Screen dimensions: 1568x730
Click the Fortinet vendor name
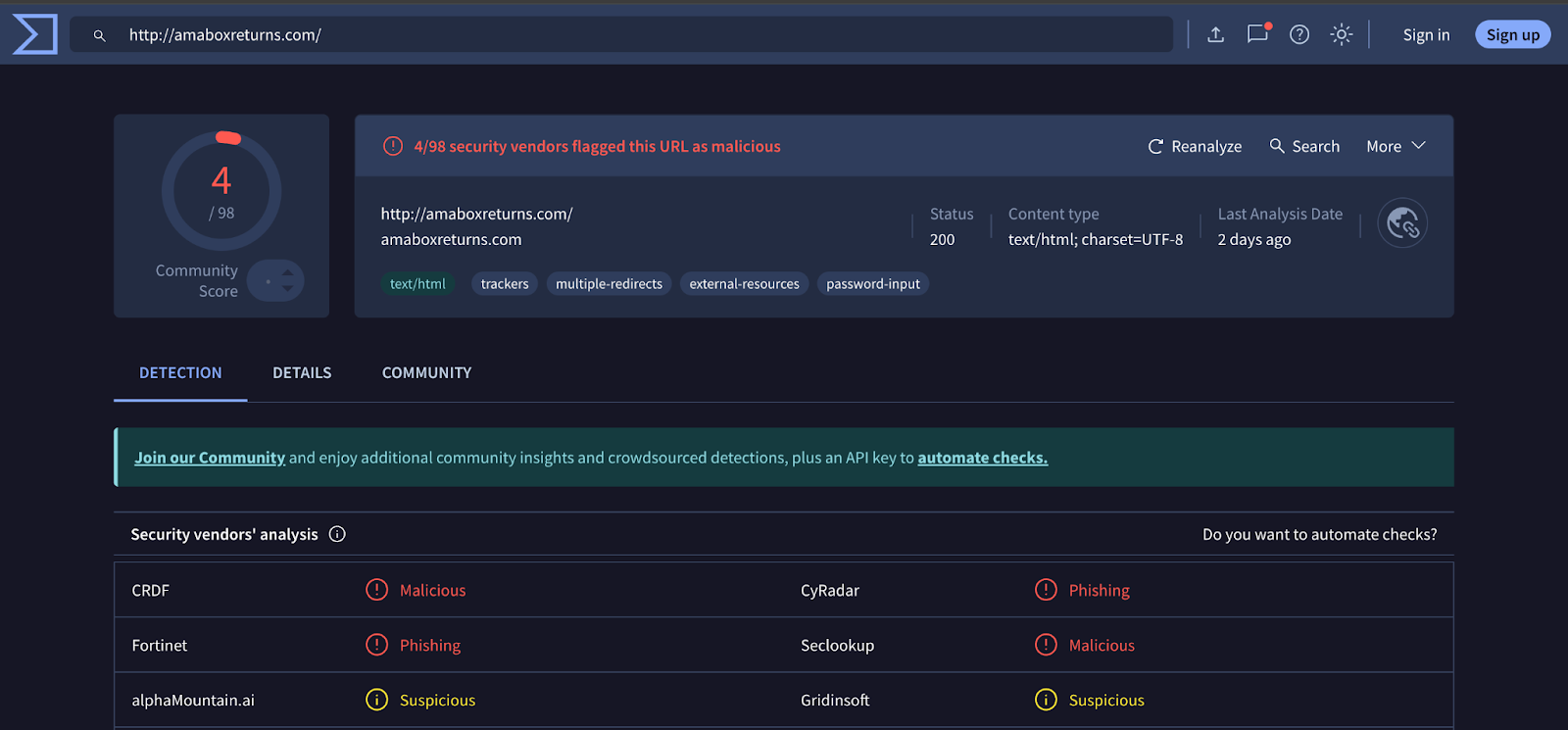159,645
